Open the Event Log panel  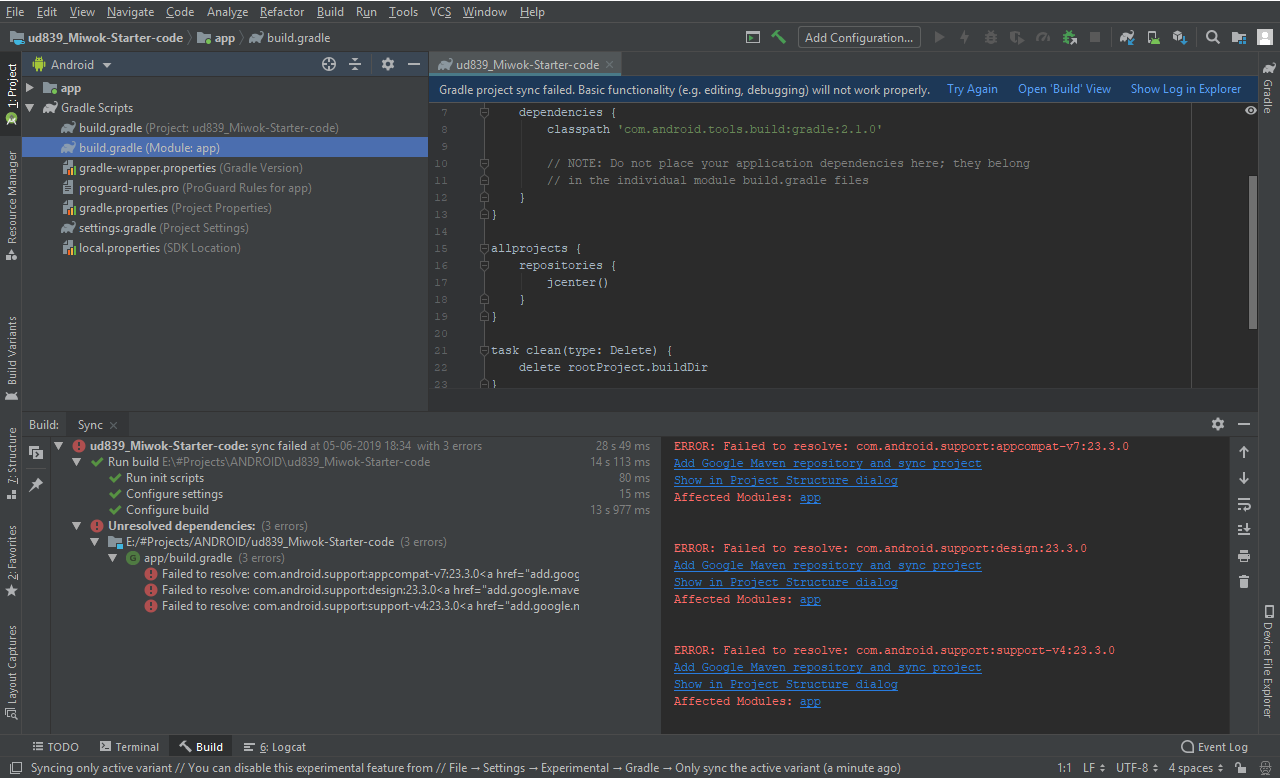[1214, 747]
